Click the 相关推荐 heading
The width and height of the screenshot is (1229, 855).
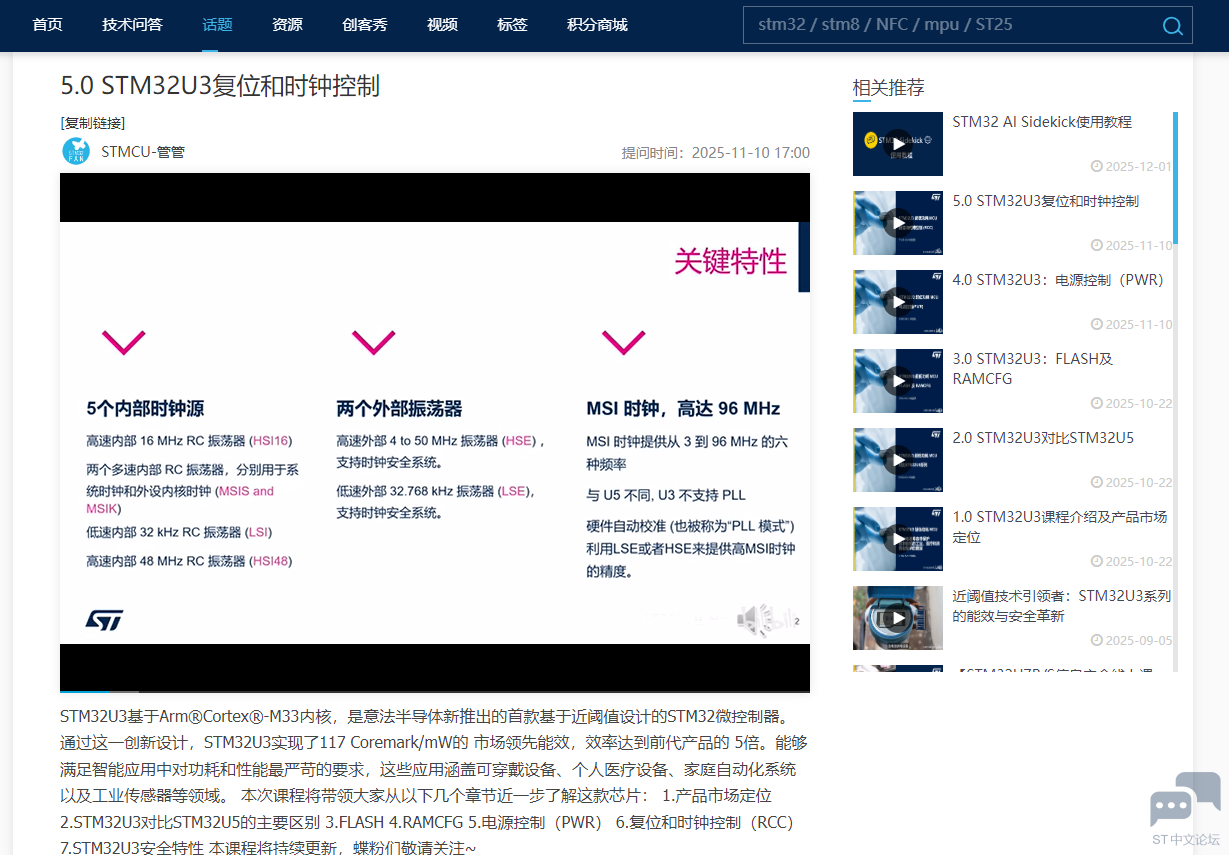click(888, 88)
